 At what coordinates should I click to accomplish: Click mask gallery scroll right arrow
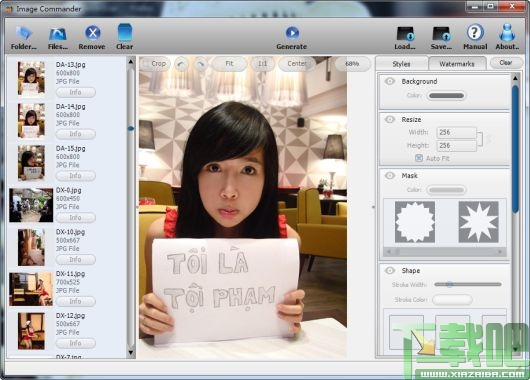[500, 252]
